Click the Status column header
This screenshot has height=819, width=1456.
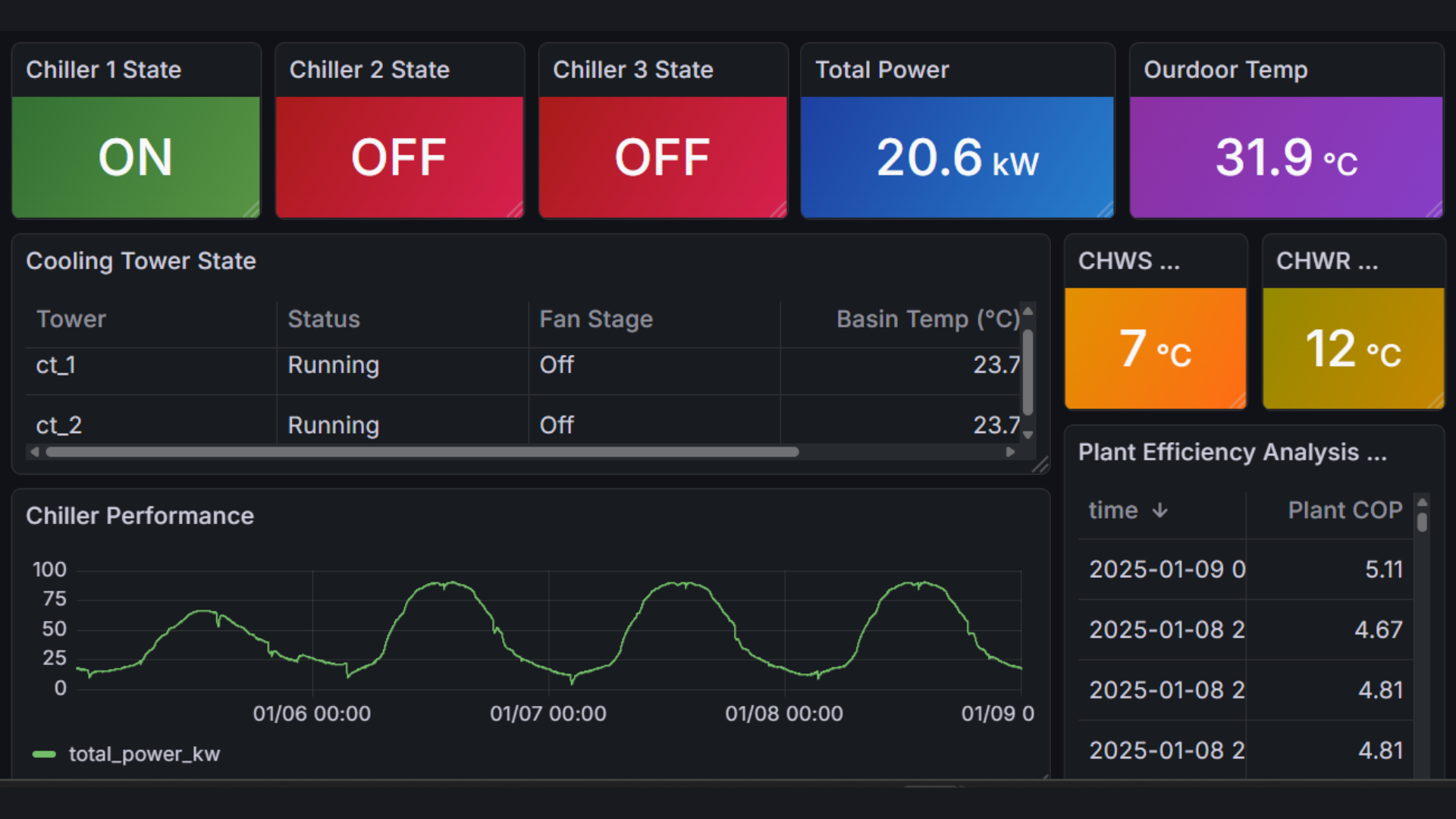324,319
